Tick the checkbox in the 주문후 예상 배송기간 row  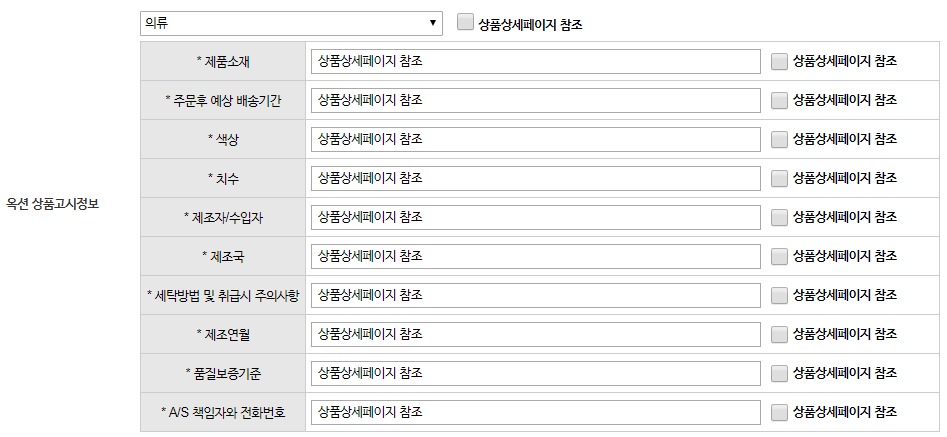pyautogui.click(x=780, y=100)
